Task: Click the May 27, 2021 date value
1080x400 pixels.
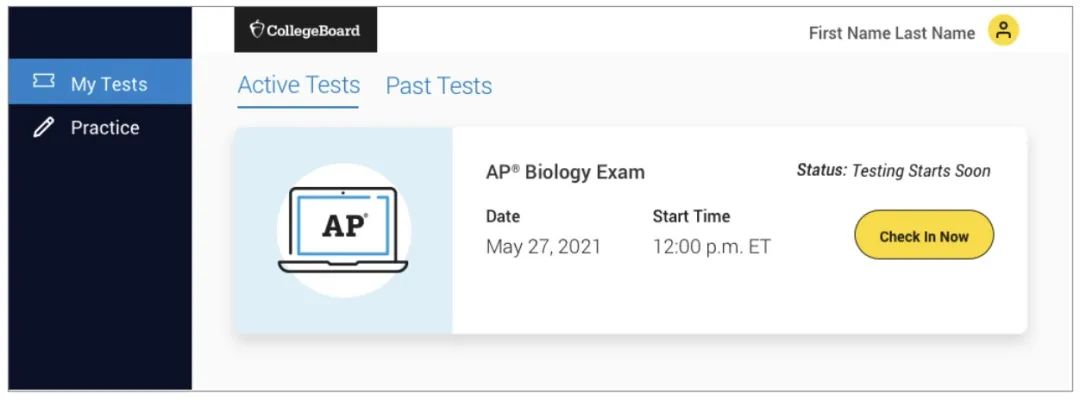Action: coord(543,246)
